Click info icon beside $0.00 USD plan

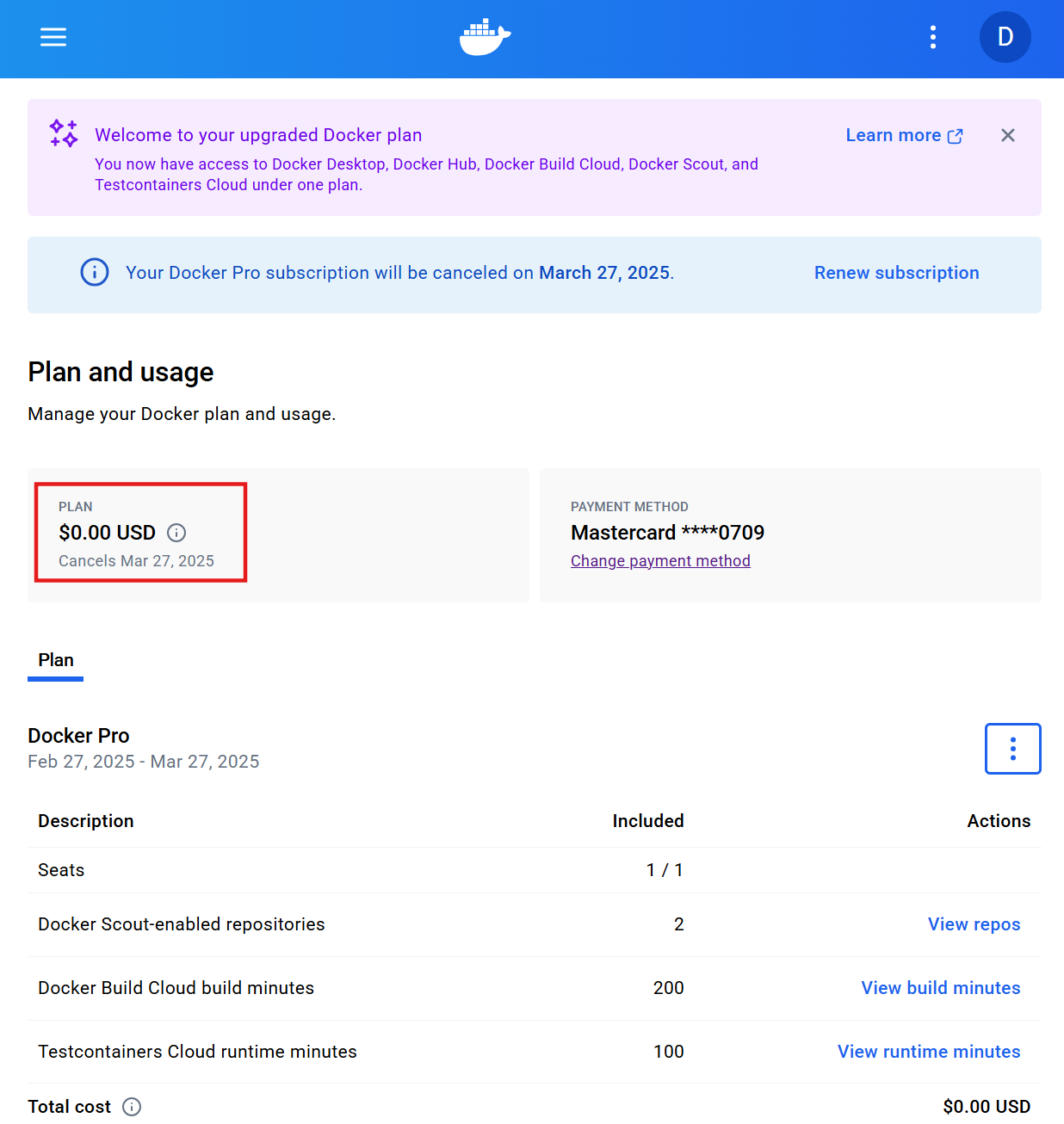click(x=176, y=533)
